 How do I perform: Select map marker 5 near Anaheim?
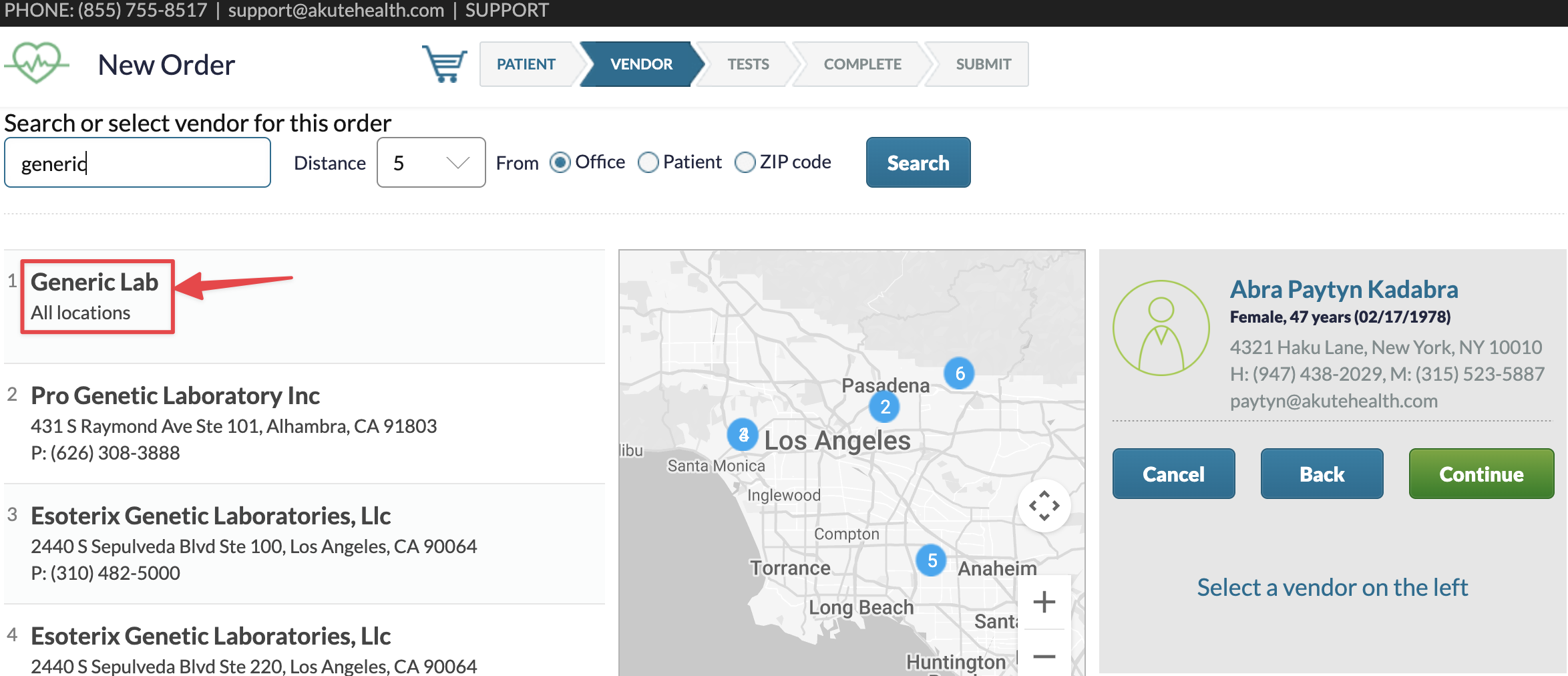click(932, 560)
